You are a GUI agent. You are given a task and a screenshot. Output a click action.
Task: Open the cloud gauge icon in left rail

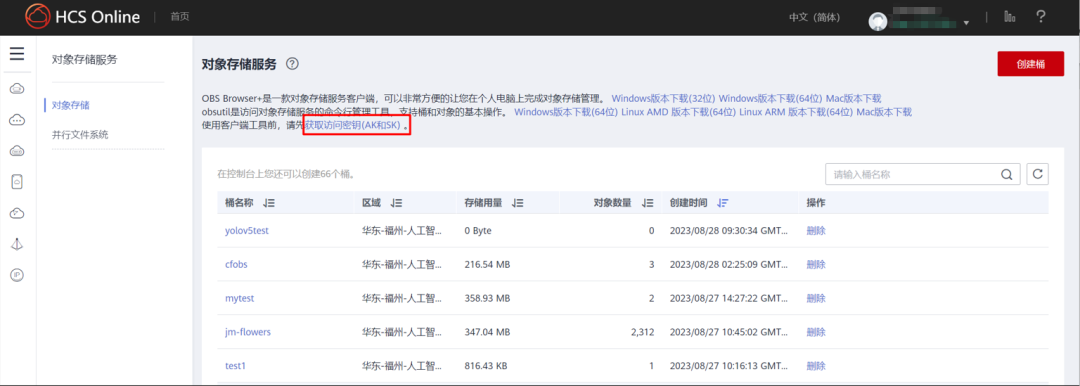[x=17, y=214]
